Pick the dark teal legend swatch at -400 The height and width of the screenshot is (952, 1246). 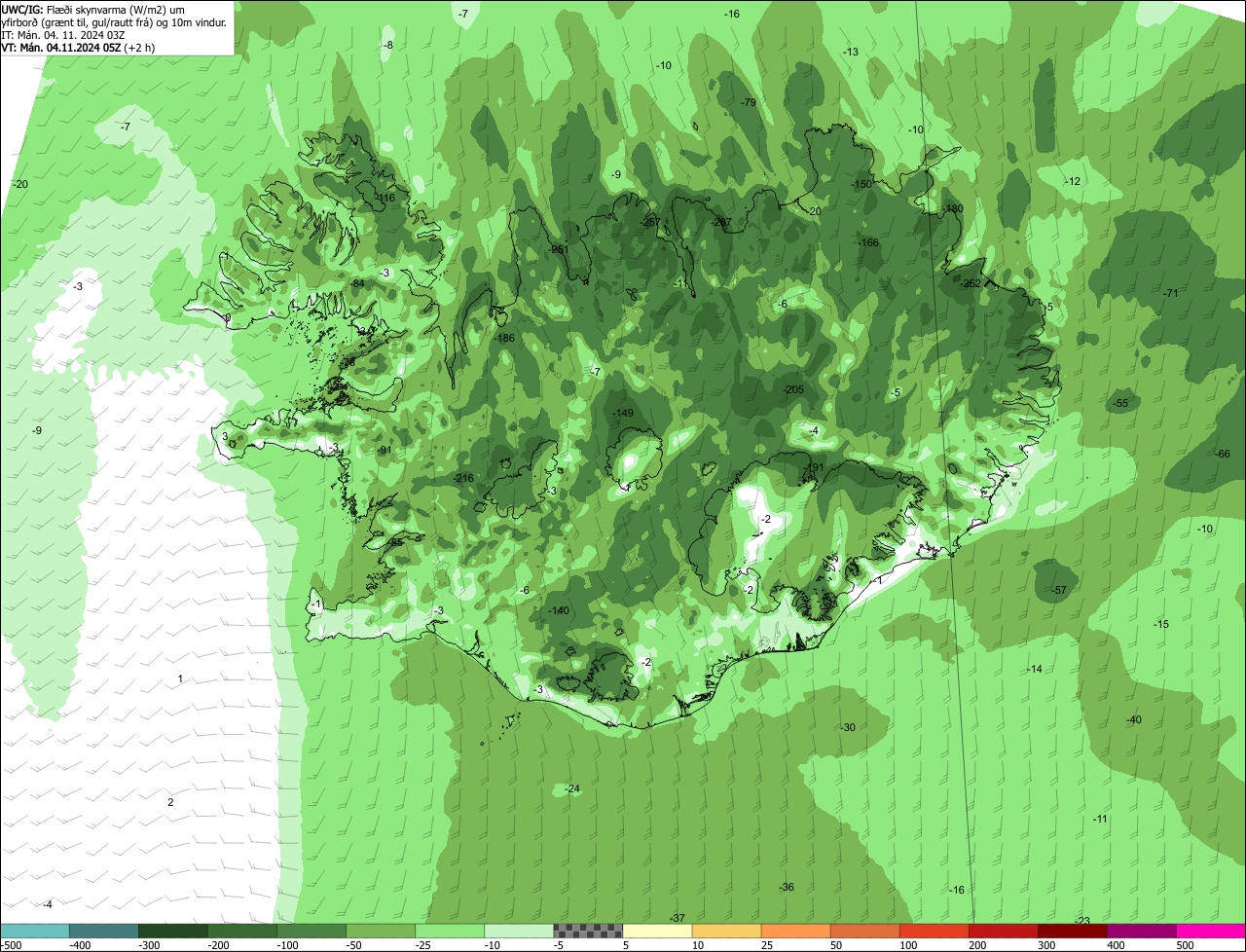(104, 931)
